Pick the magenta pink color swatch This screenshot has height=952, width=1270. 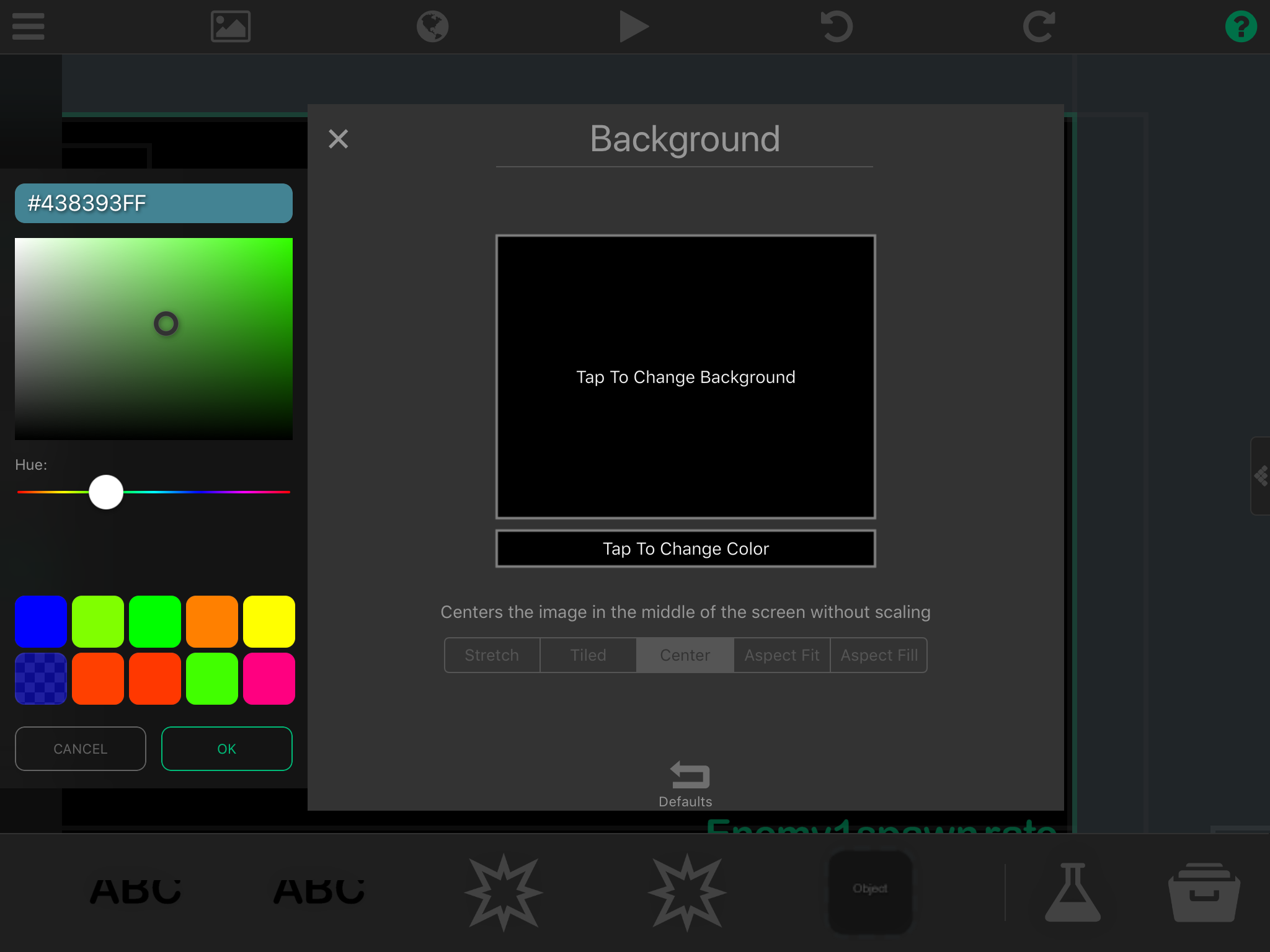coord(269,679)
